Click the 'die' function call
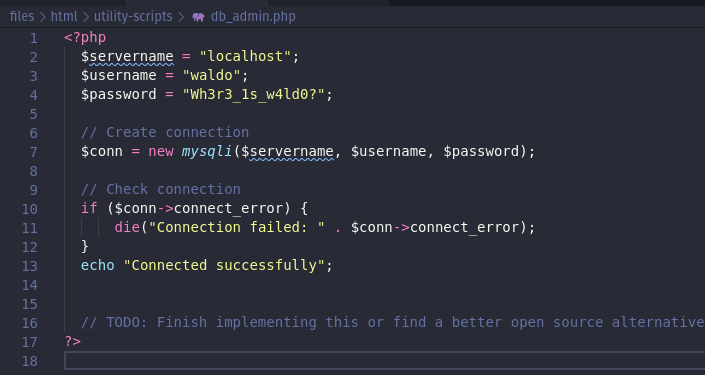Screen dimensions: 705x375 [x=127, y=227]
